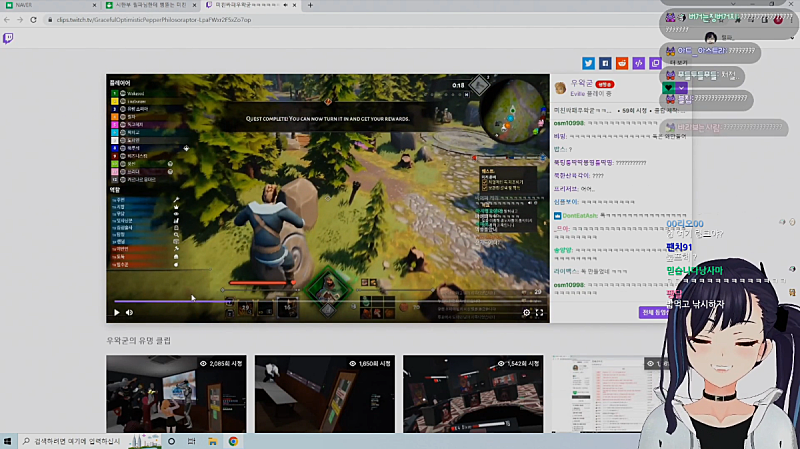800x449 pixels.
Task: Click the DontEatAsh username in chat
Action: click(580, 216)
